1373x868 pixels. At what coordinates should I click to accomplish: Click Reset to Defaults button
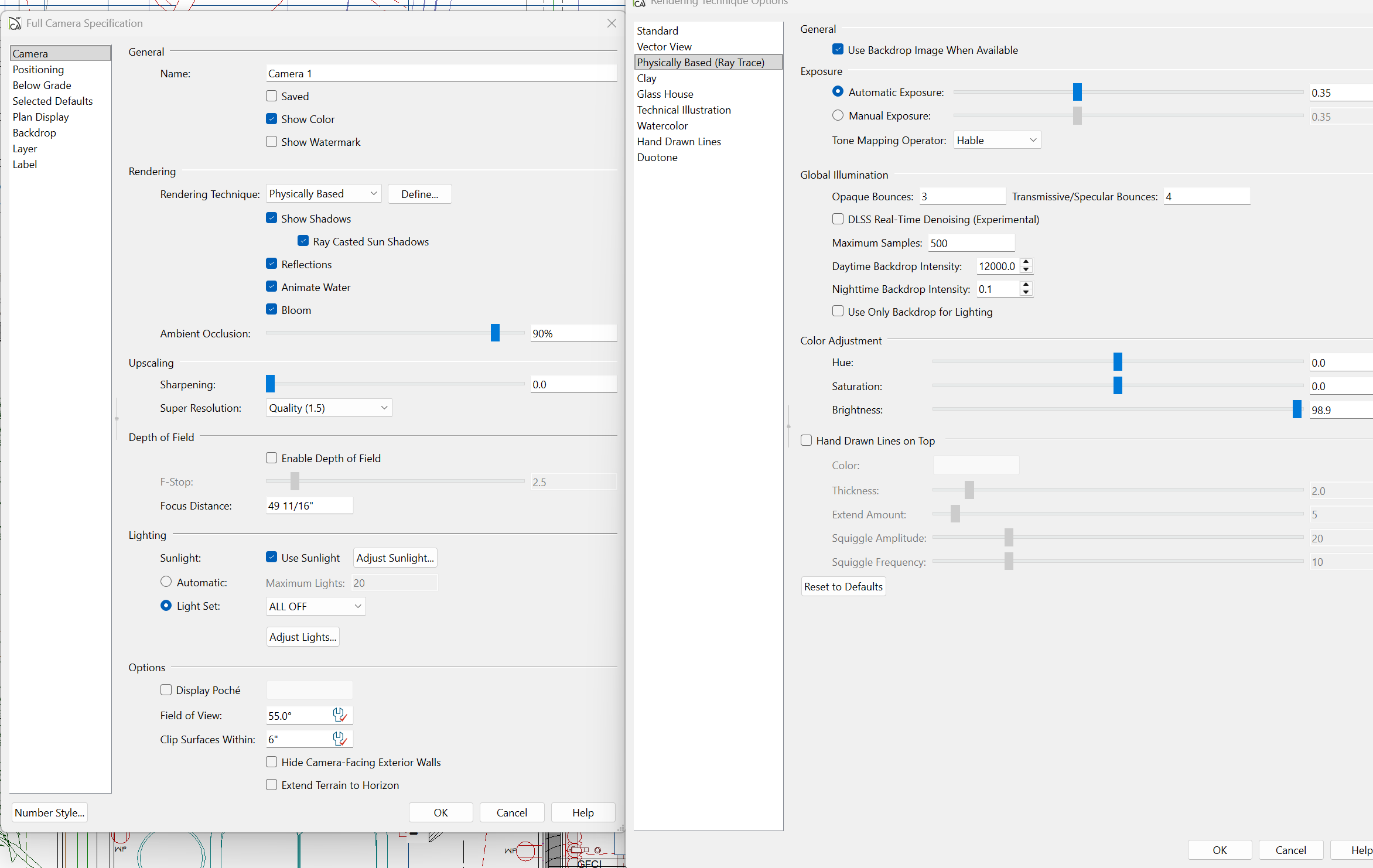[x=843, y=586]
